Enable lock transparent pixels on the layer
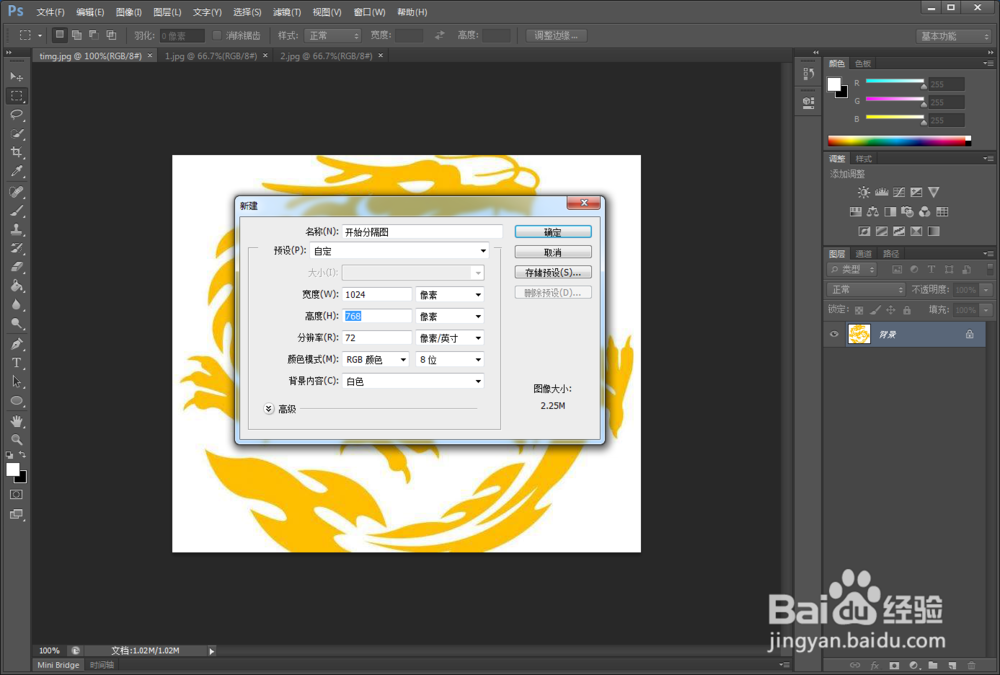This screenshot has height=675, width=1000. [x=858, y=310]
